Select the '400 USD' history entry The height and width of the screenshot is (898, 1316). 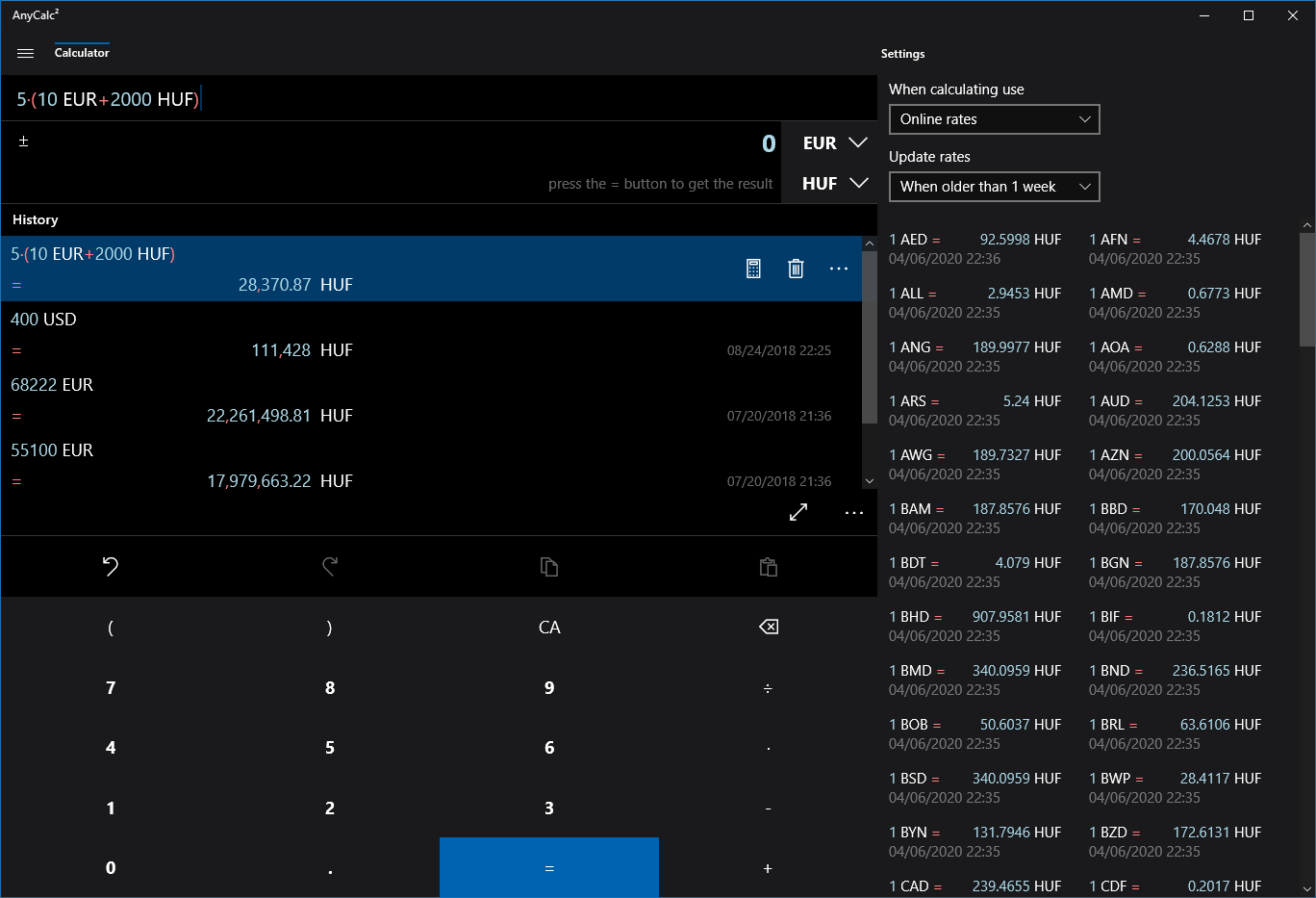pos(431,334)
